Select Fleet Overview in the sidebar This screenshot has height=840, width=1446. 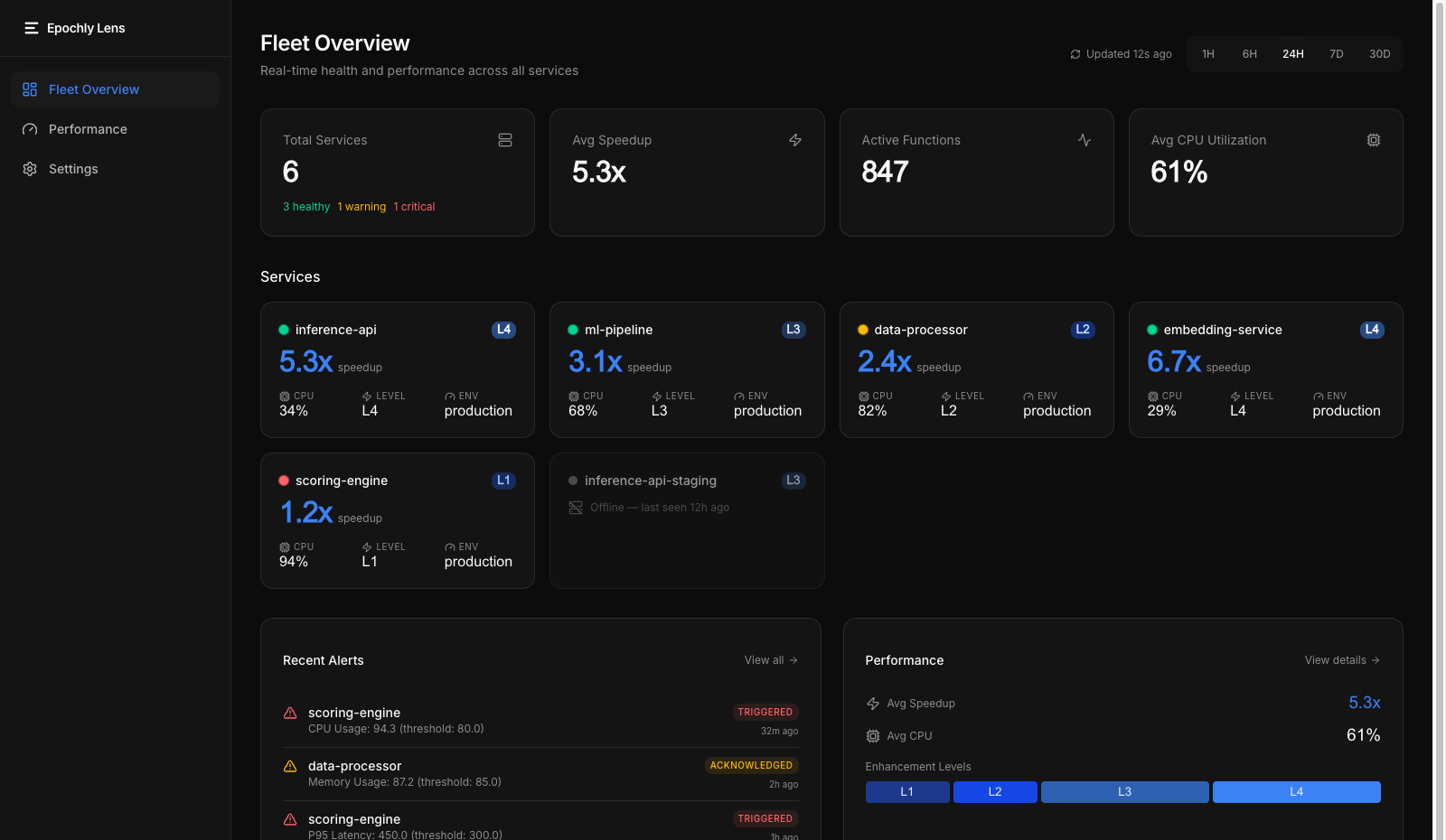pos(95,89)
